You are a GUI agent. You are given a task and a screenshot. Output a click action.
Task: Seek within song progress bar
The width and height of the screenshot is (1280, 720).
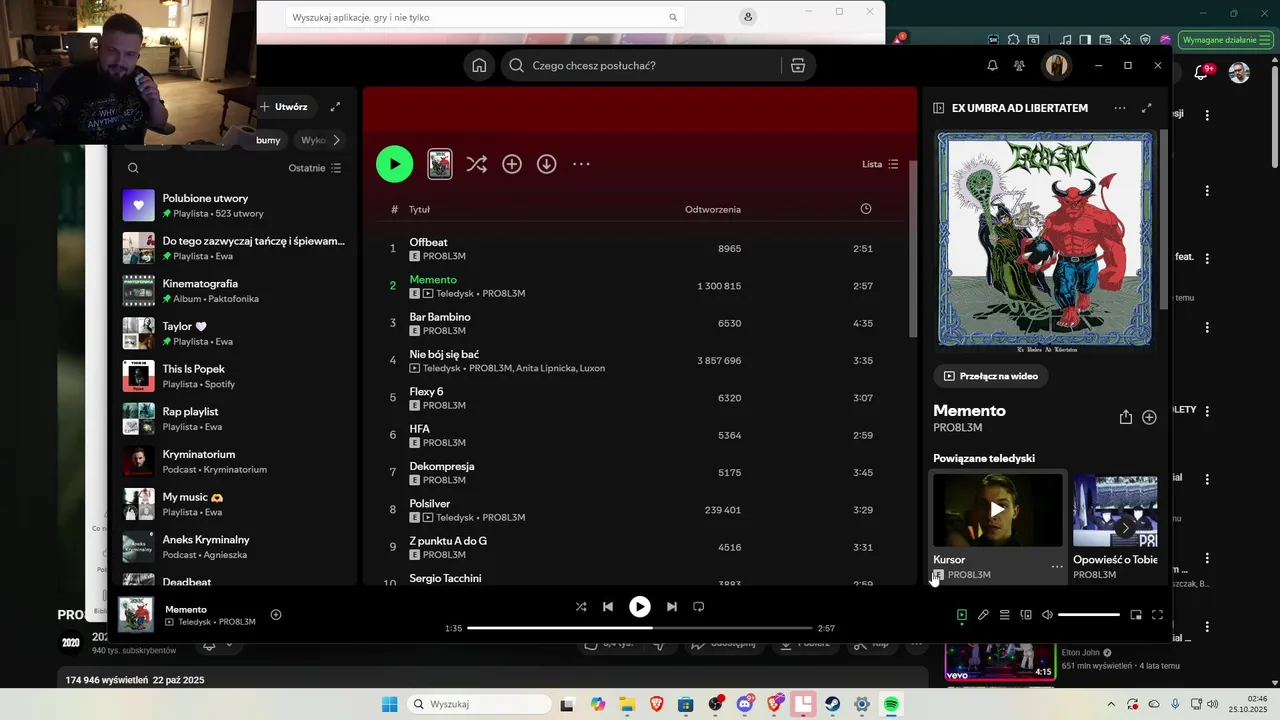[640, 628]
